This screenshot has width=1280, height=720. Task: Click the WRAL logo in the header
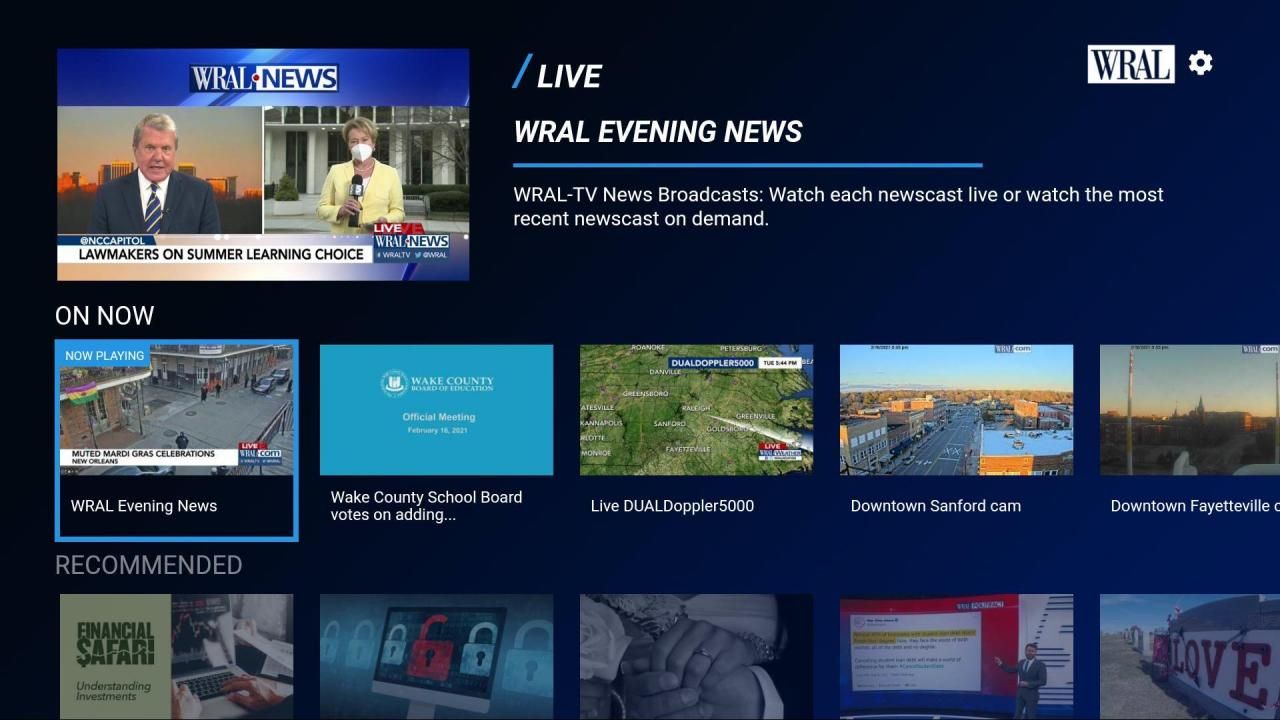click(1130, 64)
